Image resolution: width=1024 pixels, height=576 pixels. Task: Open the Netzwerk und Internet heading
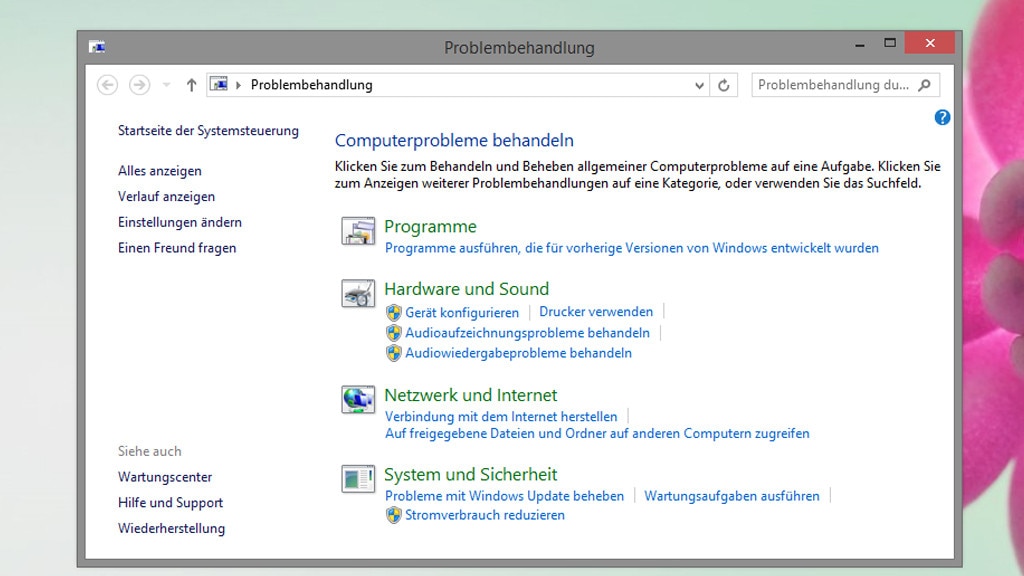coord(470,395)
